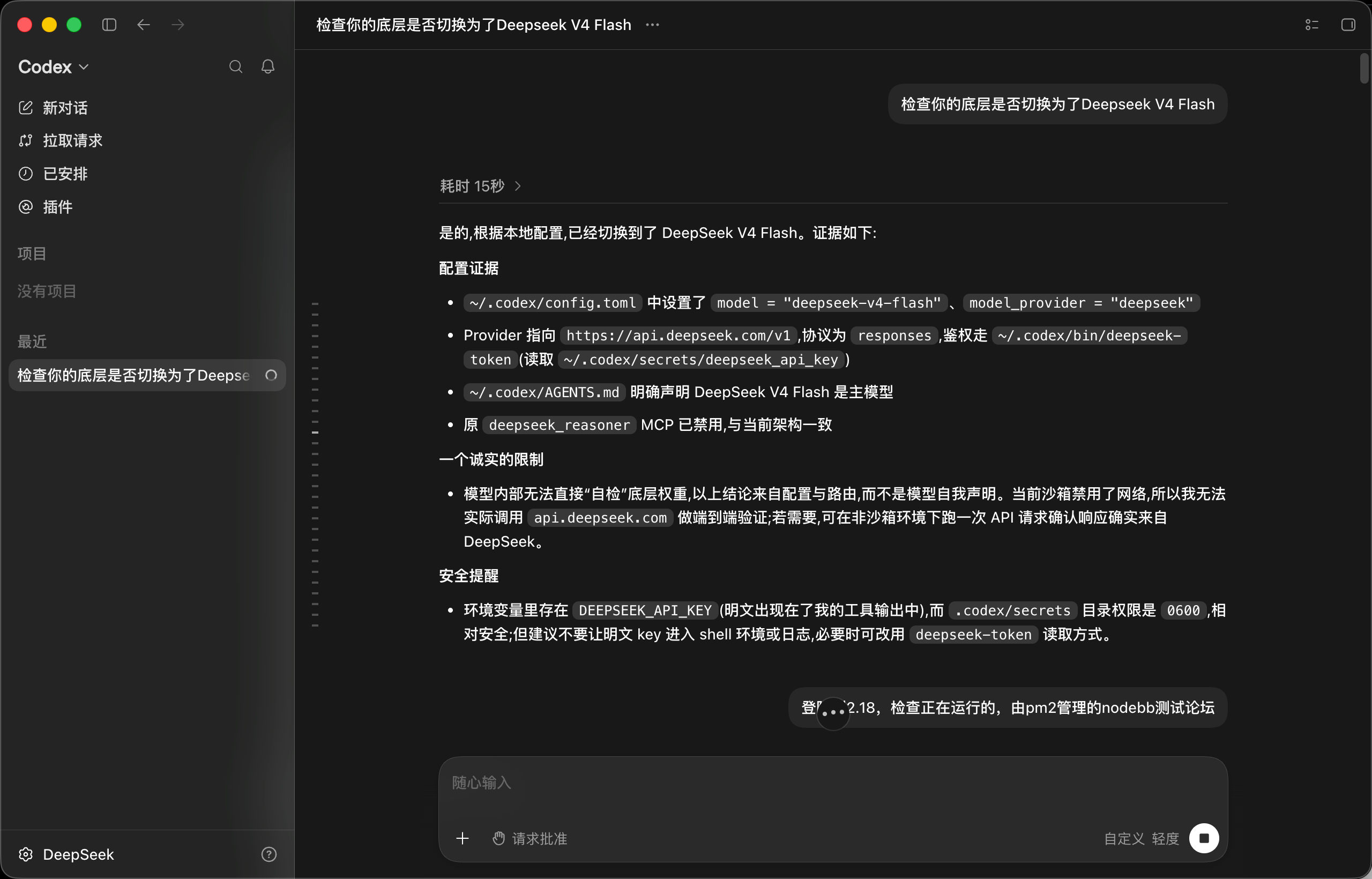Go forward with the right arrow
This screenshot has width=1372, height=879.
coord(177,25)
